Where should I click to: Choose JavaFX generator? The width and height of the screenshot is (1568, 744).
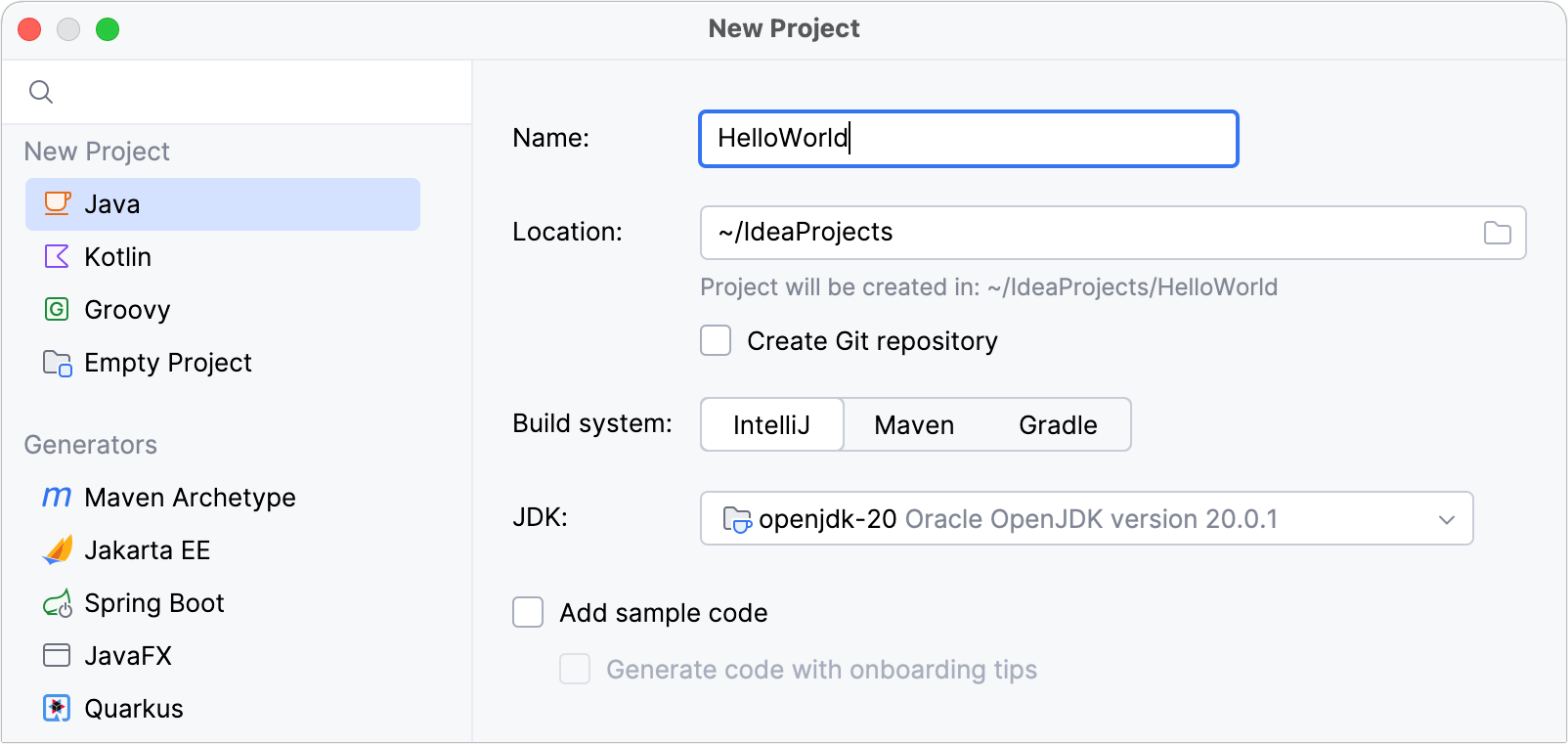pyautogui.click(x=223, y=656)
